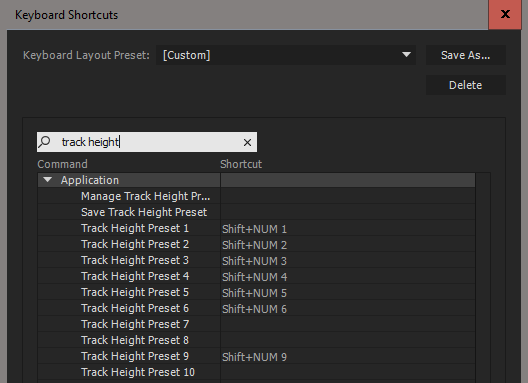Select Track Height Preset 4 command

coord(135,276)
